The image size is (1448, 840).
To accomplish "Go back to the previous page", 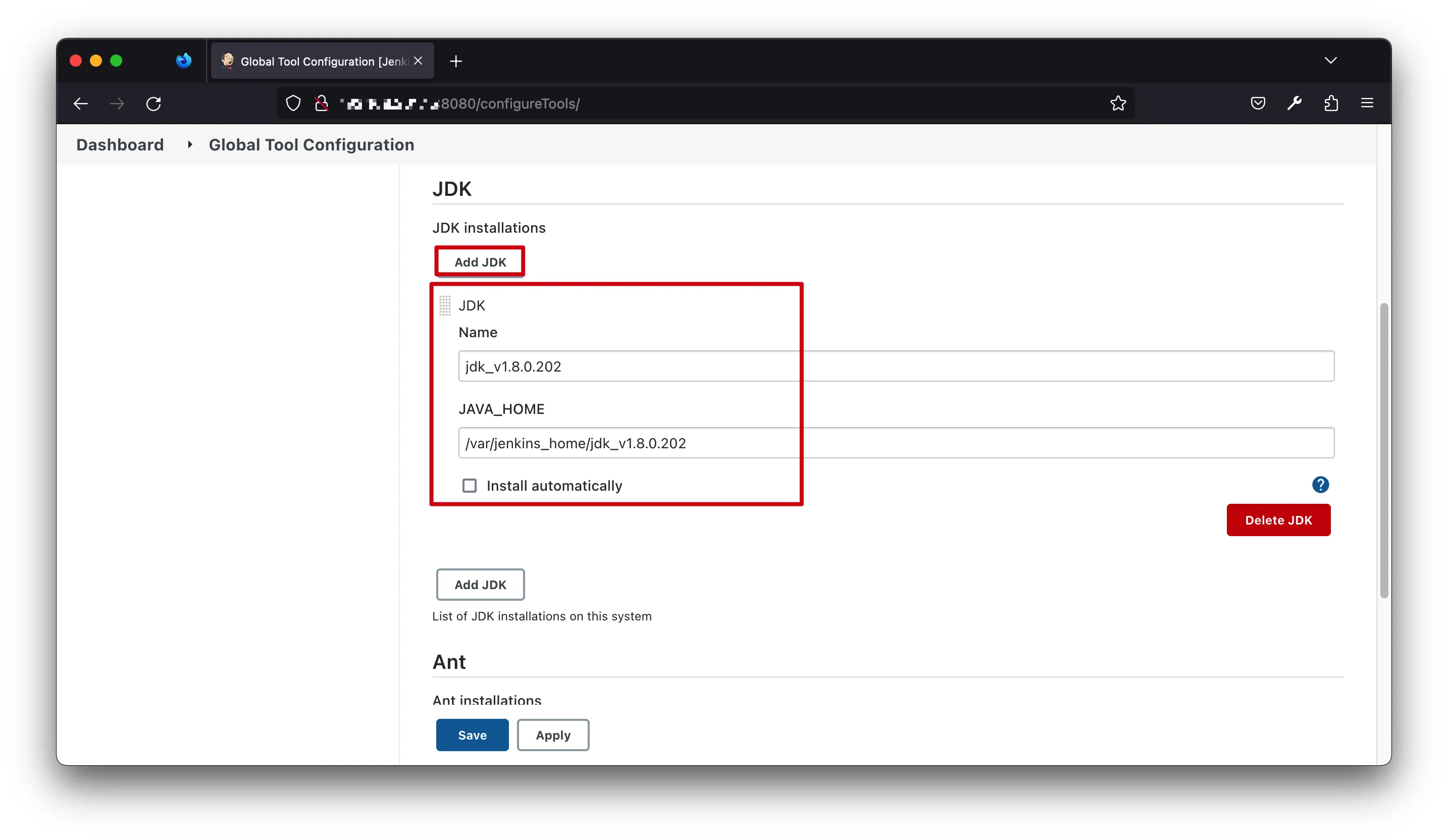I will (81, 103).
